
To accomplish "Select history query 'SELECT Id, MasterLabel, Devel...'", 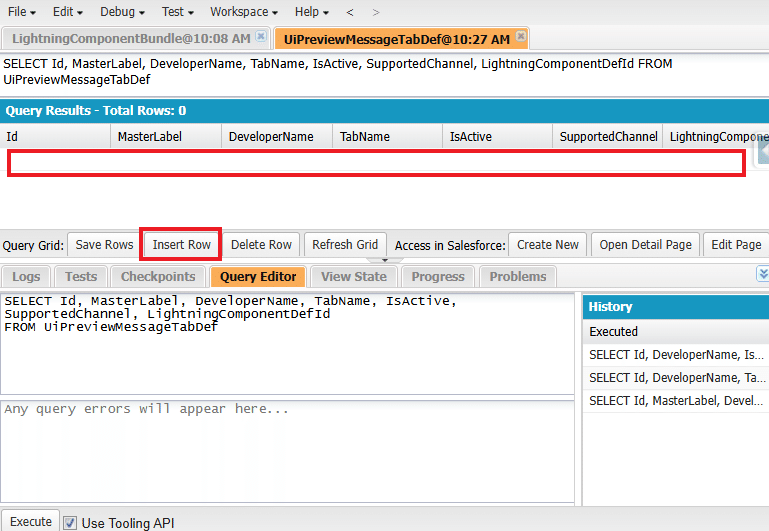I will 676,401.
